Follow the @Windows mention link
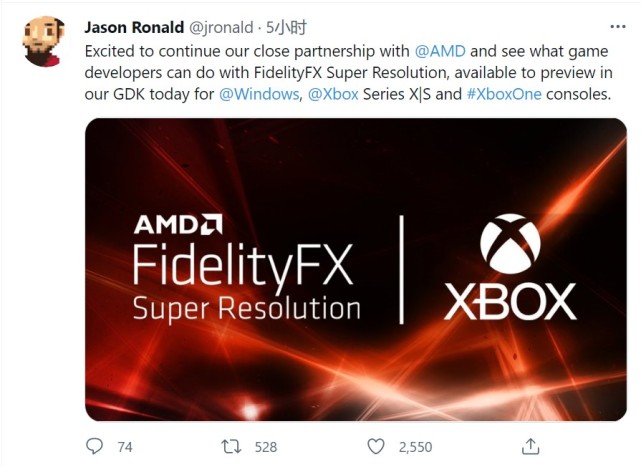641x467 pixels. (259, 94)
